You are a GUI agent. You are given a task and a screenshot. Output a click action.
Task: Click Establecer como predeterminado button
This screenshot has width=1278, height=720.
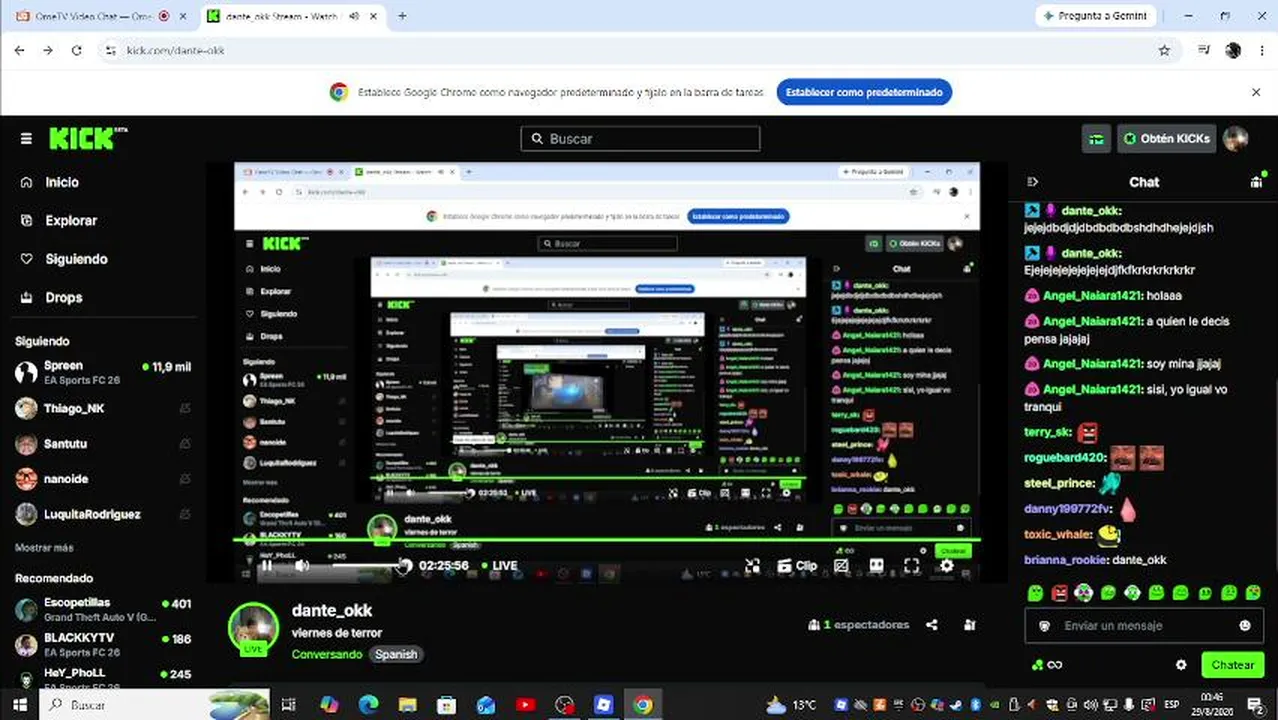[x=864, y=92]
